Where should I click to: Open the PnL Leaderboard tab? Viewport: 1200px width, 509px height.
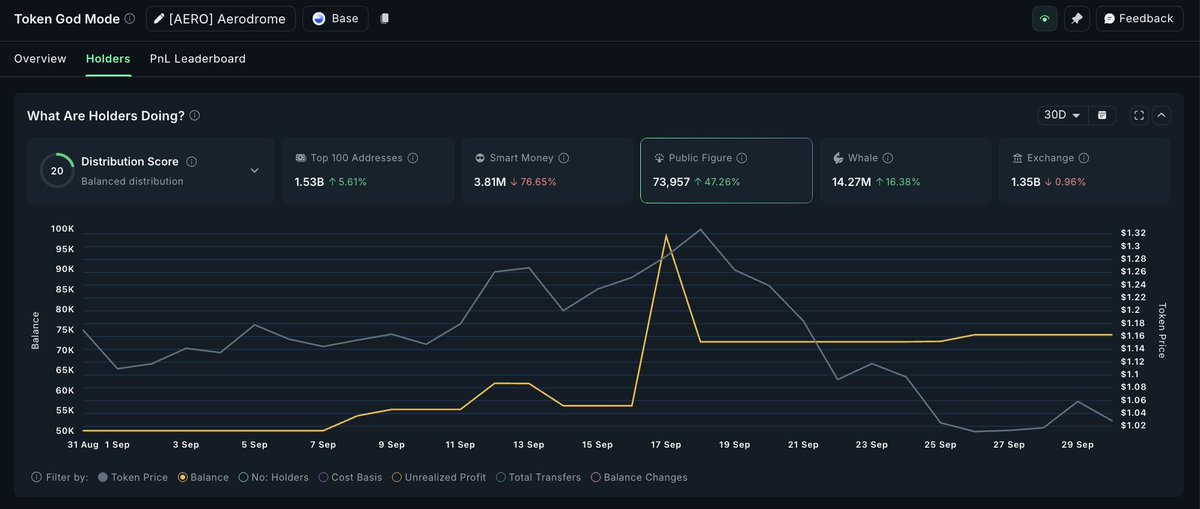197,58
